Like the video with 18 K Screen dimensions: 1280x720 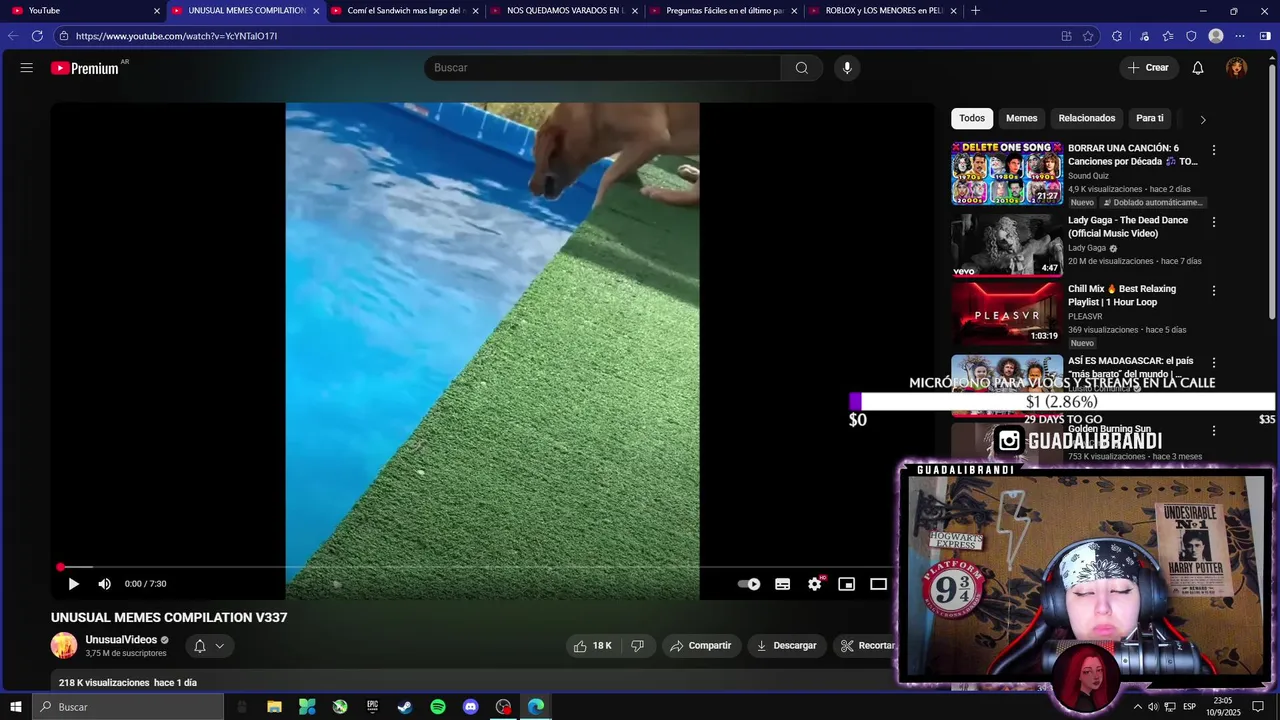click(x=593, y=646)
